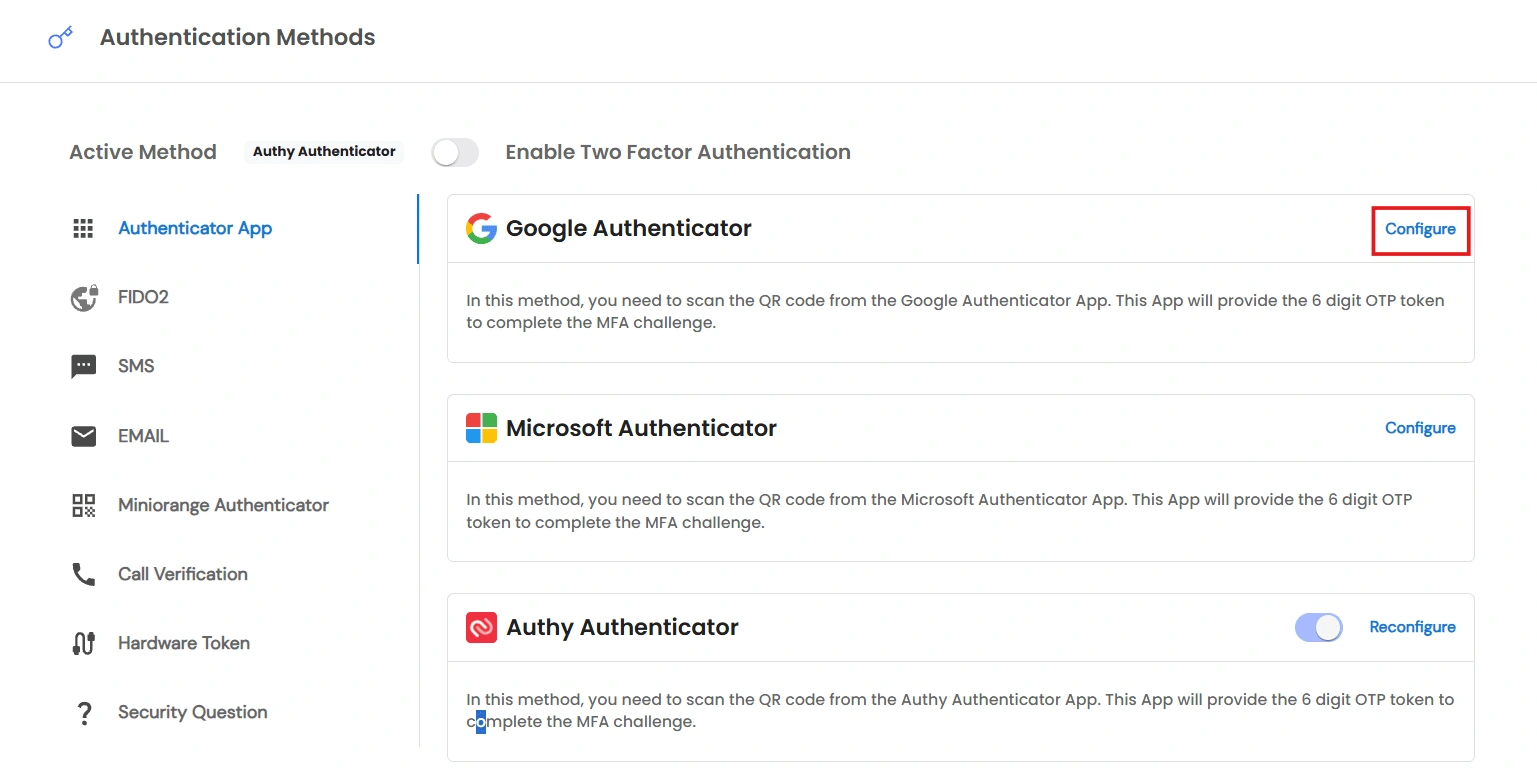Click the Call Verification phone icon

[x=83, y=574]
